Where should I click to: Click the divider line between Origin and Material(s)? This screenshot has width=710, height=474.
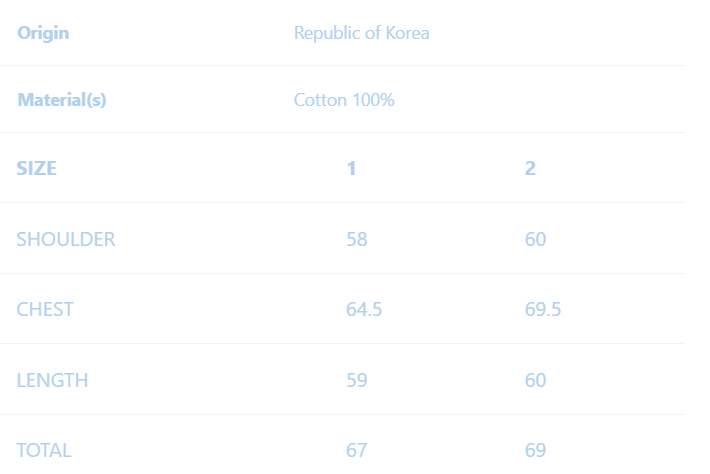(342, 66)
